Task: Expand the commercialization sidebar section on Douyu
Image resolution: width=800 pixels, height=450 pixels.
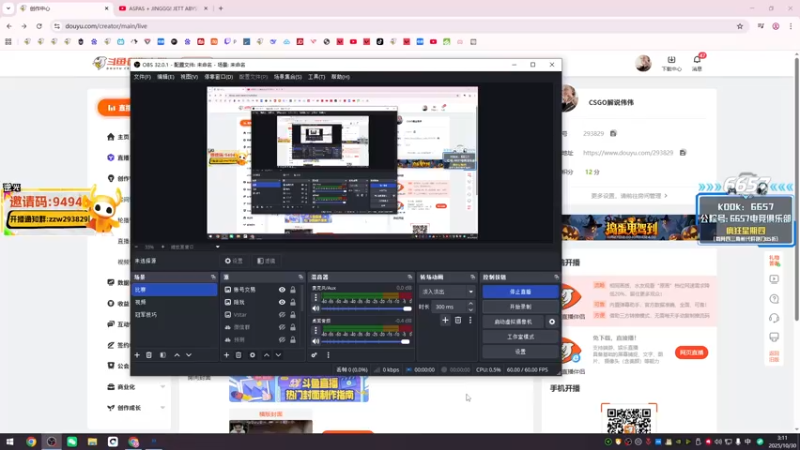Action: click(x=163, y=387)
